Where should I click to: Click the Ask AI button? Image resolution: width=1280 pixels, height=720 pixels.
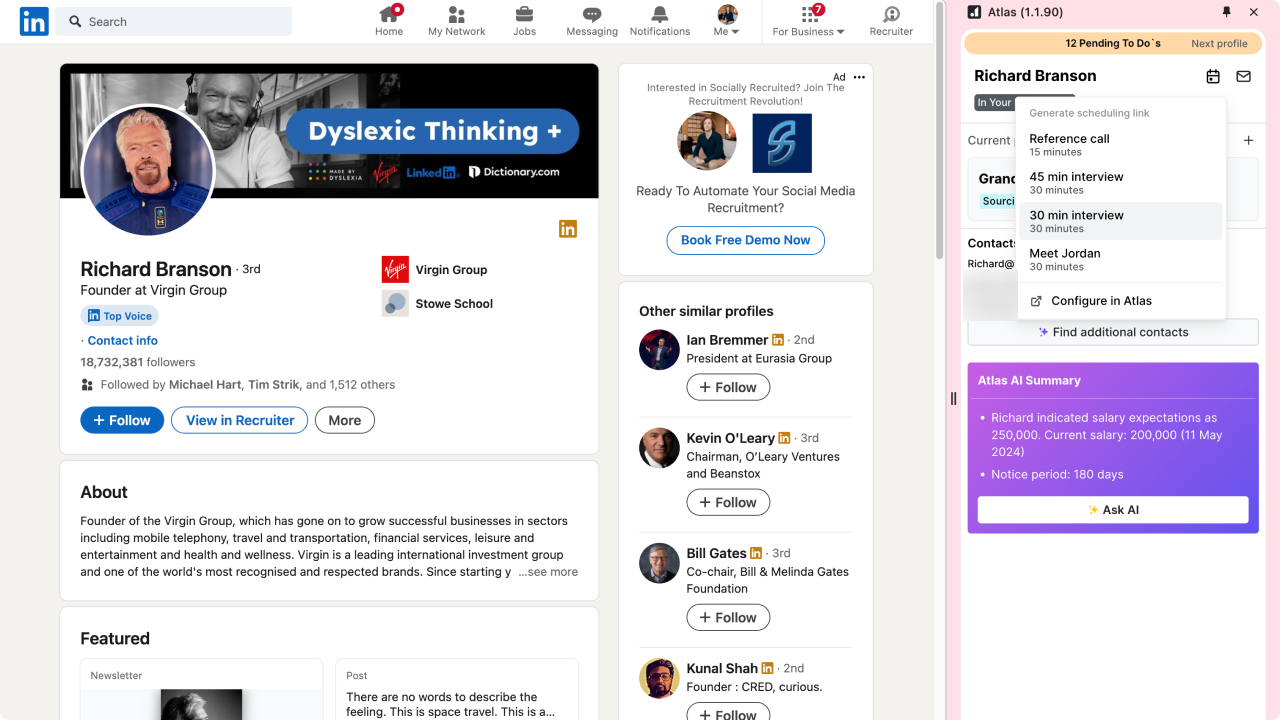(x=1113, y=510)
